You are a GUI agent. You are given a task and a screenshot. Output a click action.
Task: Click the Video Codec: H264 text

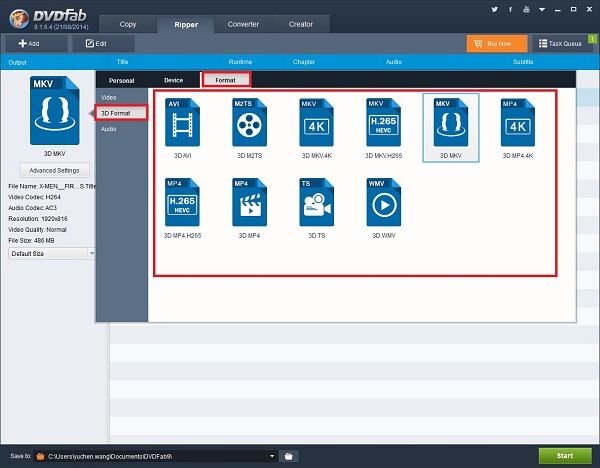click(34, 197)
